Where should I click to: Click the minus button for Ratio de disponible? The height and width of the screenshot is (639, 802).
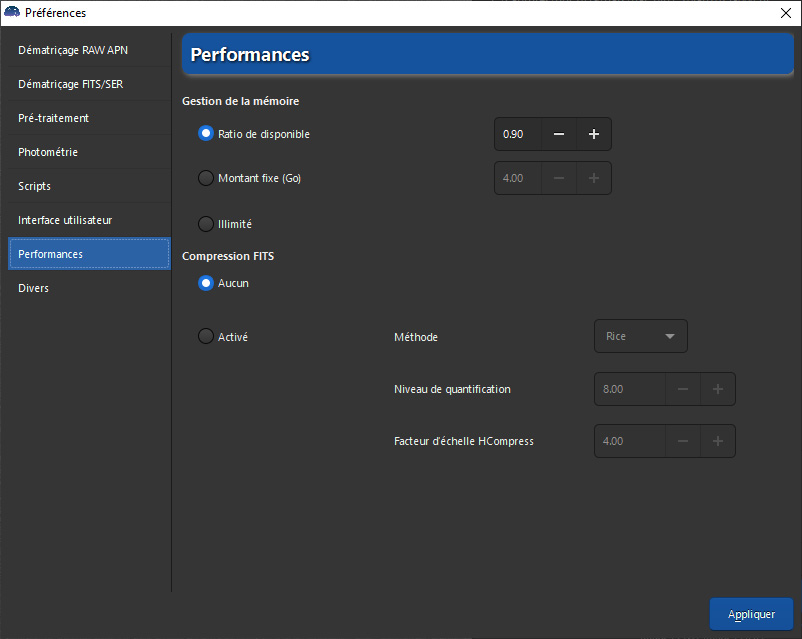(x=559, y=134)
